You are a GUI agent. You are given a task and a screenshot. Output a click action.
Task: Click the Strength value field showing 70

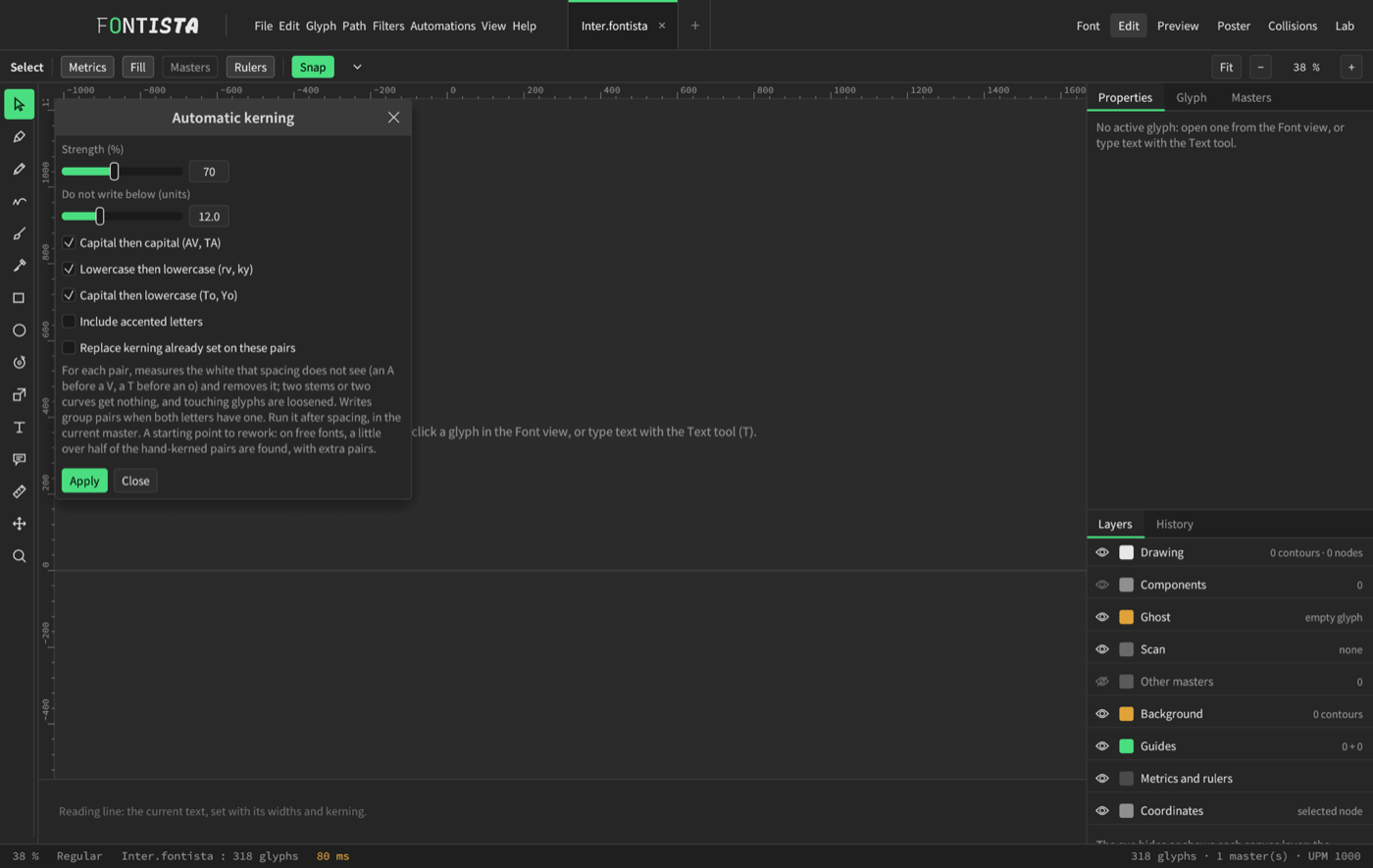(209, 172)
